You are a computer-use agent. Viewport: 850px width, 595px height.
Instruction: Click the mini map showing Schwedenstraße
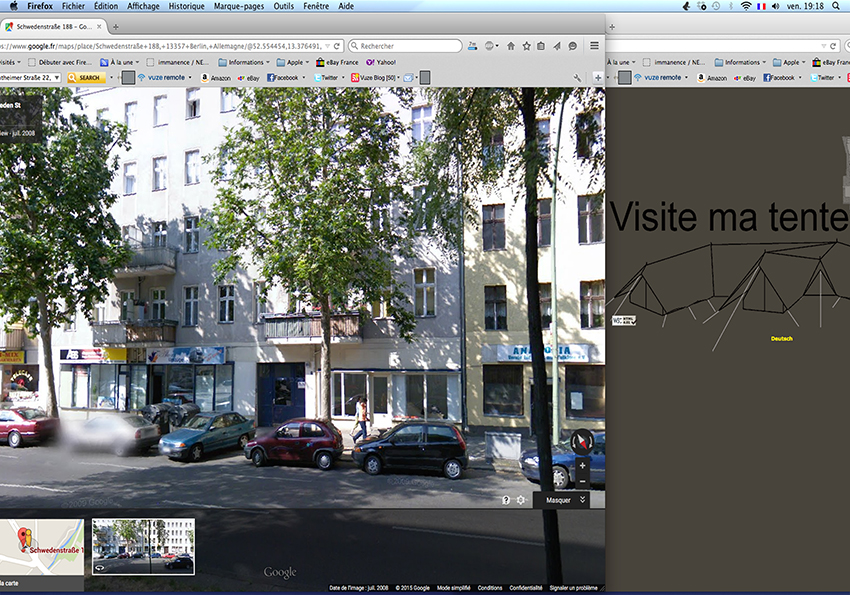42,547
